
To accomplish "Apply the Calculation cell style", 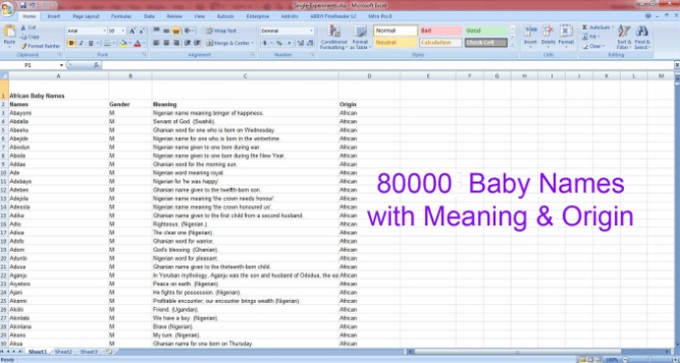I will [441, 43].
